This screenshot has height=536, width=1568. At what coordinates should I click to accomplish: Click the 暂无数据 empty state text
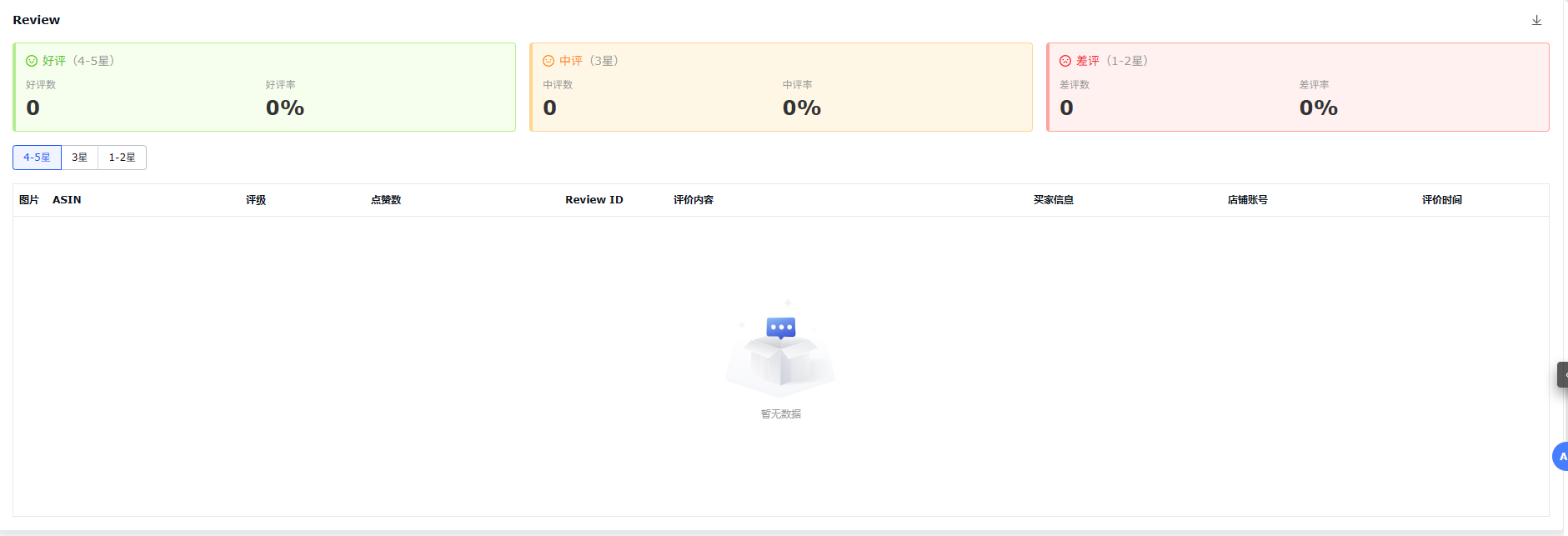[x=780, y=414]
